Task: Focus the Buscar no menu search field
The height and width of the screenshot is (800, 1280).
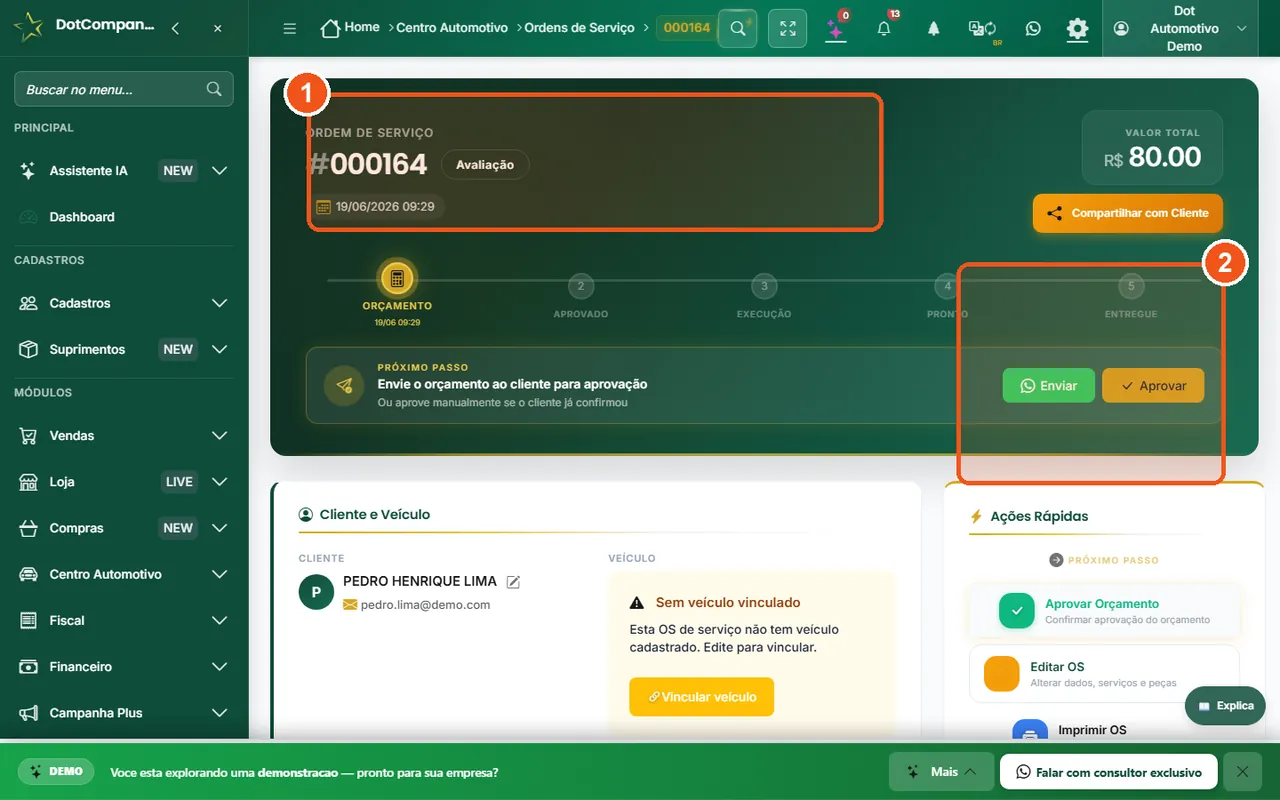Action: point(124,89)
